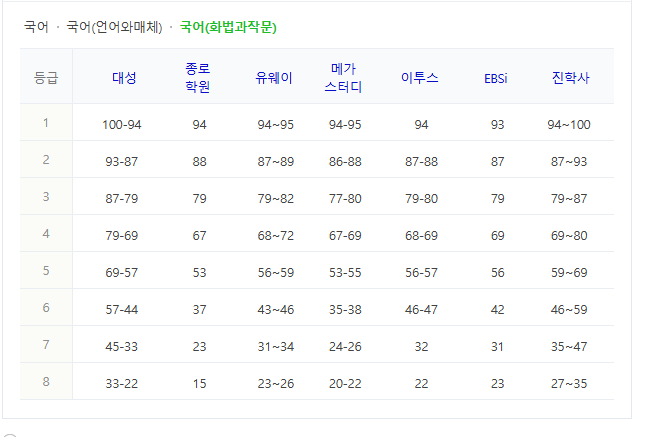Image resolution: width=648 pixels, height=437 pixels.
Task: Select the 59~69 cell under 진학사
Action: [569, 272]
